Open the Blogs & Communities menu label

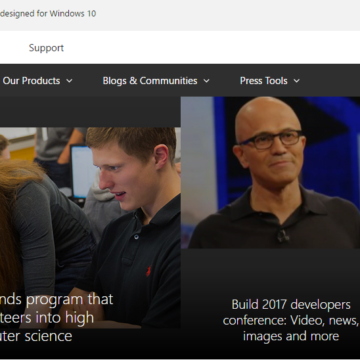pos(150,81)
